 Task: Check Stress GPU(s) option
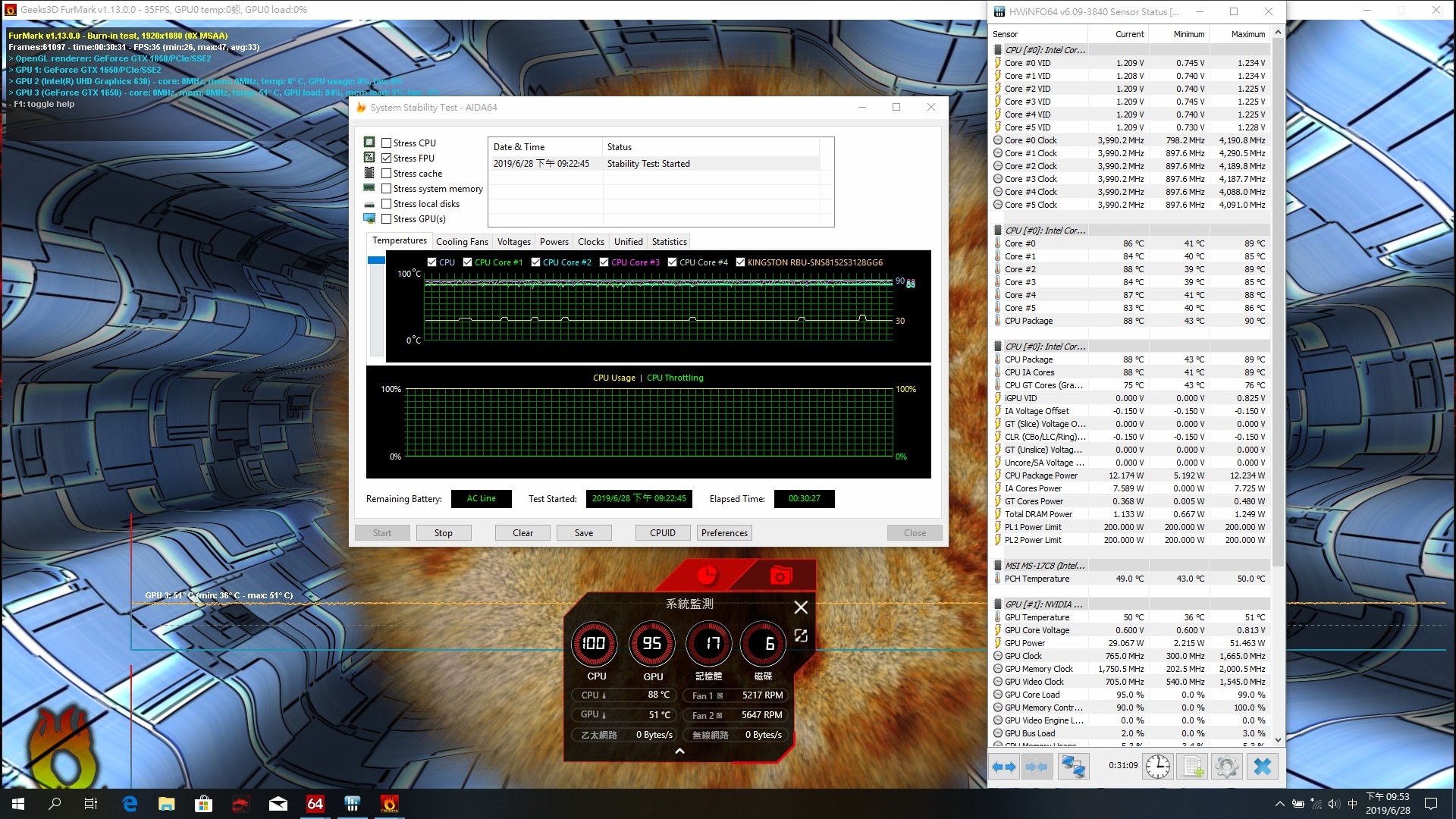tap(387, 218)
